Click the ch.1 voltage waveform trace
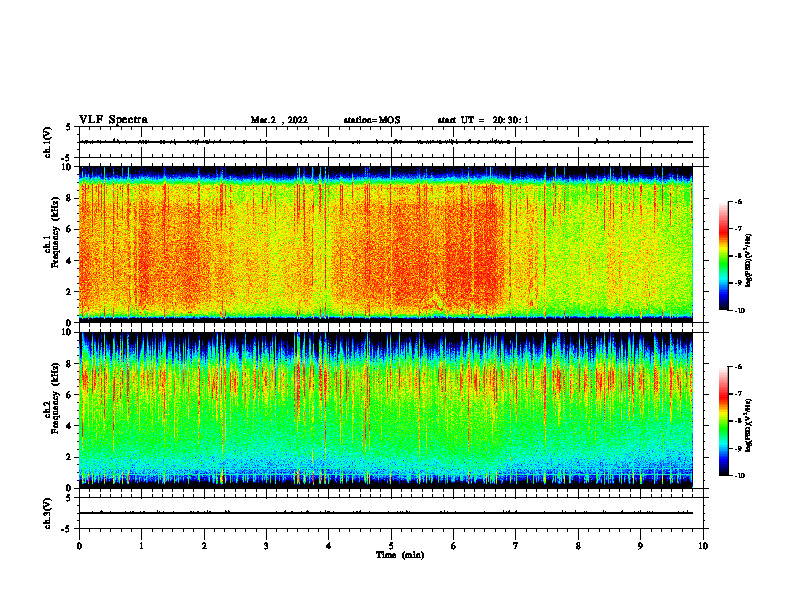The height and width of the screenshot is (612, 792). (x=386, y=142)
